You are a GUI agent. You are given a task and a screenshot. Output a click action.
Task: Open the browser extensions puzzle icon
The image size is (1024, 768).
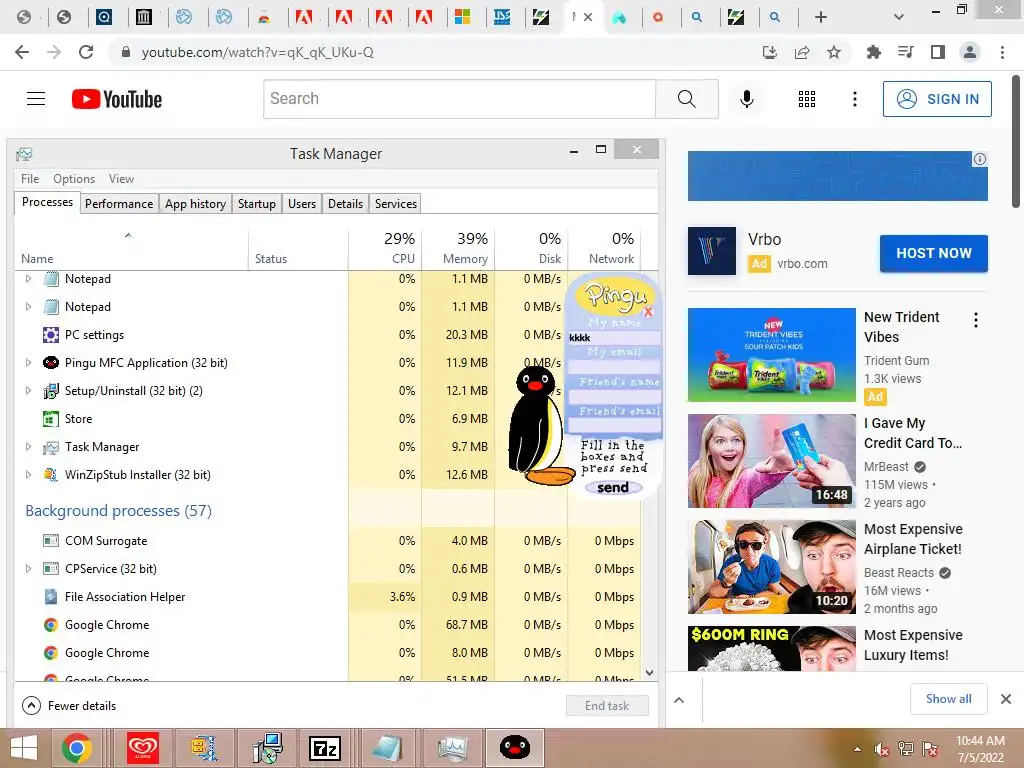click(873, 52)
